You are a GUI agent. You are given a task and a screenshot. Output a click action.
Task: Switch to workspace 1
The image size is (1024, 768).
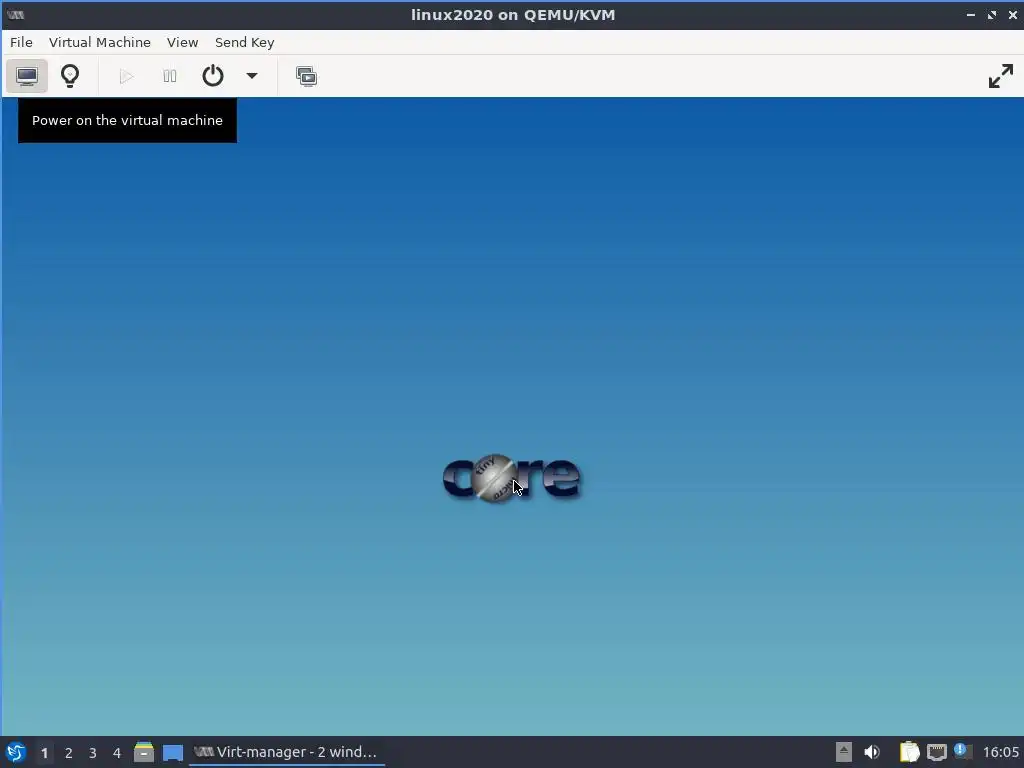(44, 753)
